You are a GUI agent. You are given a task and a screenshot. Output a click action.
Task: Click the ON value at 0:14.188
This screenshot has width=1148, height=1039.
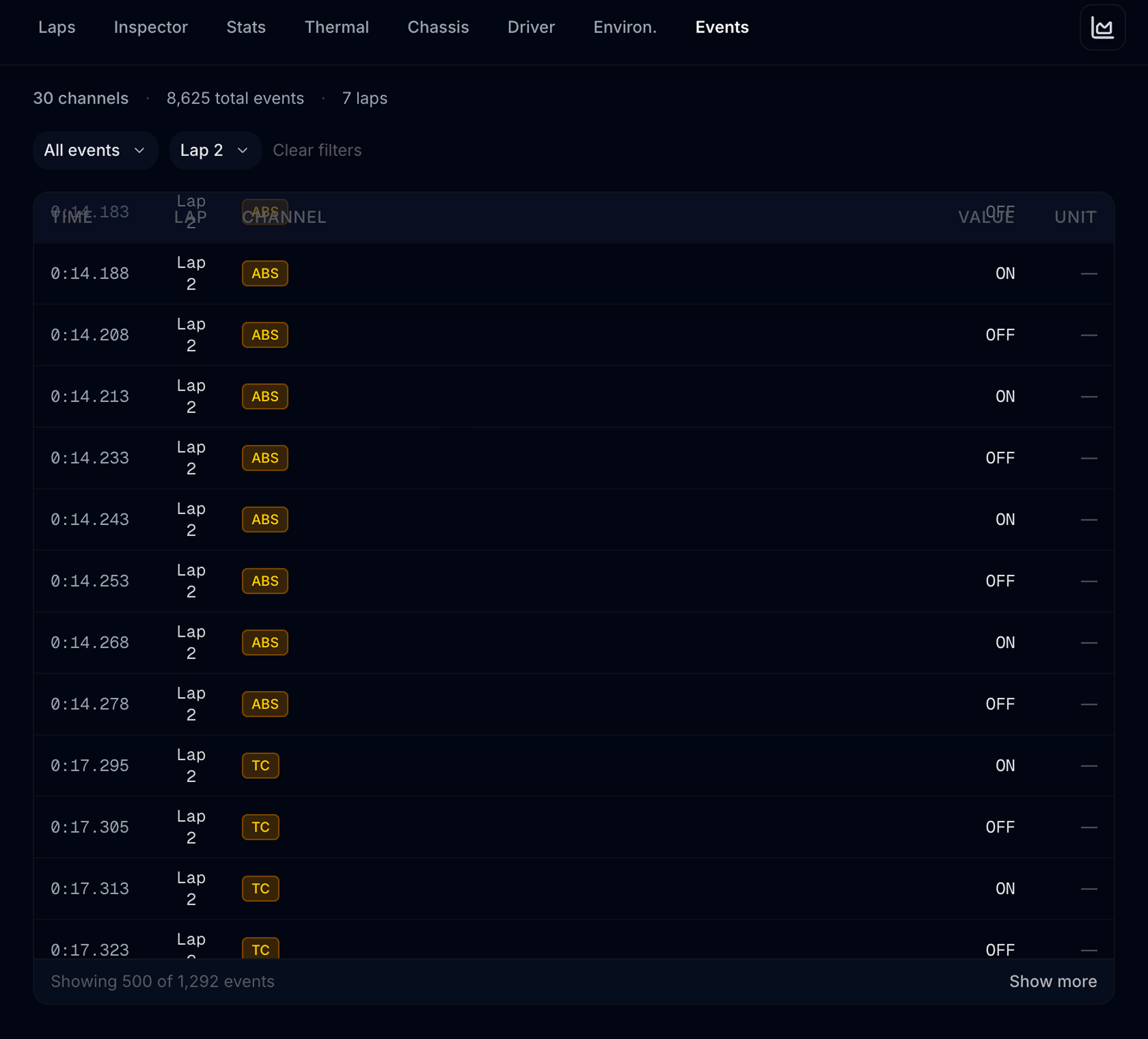point(1005,274)
